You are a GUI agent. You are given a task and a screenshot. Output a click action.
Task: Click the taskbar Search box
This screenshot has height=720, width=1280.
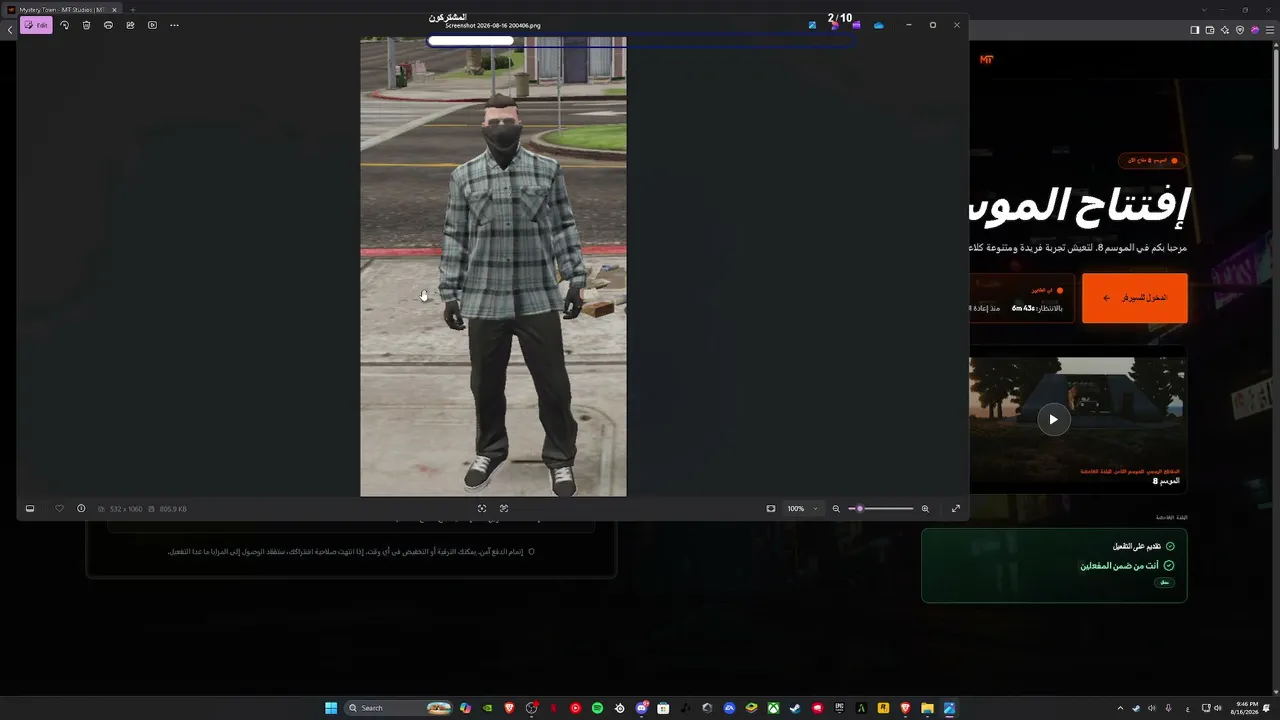398,708
